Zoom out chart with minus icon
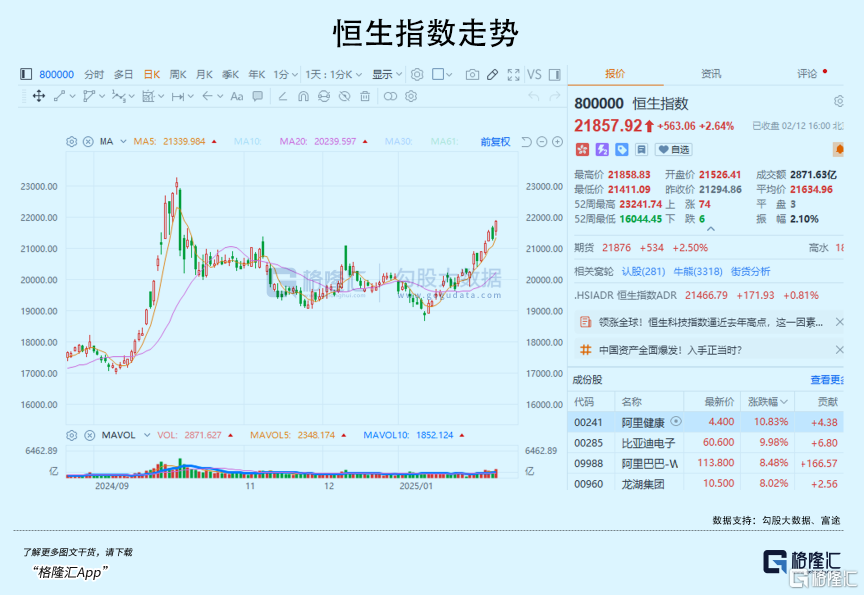This screenshot has height=595, width=864. pyautogui.click(x=542, y=142)
